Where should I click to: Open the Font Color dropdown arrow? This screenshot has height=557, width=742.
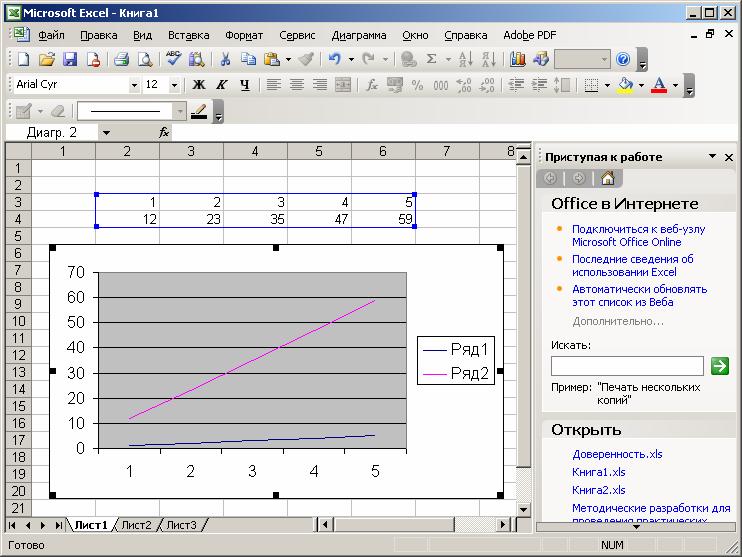point(675,85)
